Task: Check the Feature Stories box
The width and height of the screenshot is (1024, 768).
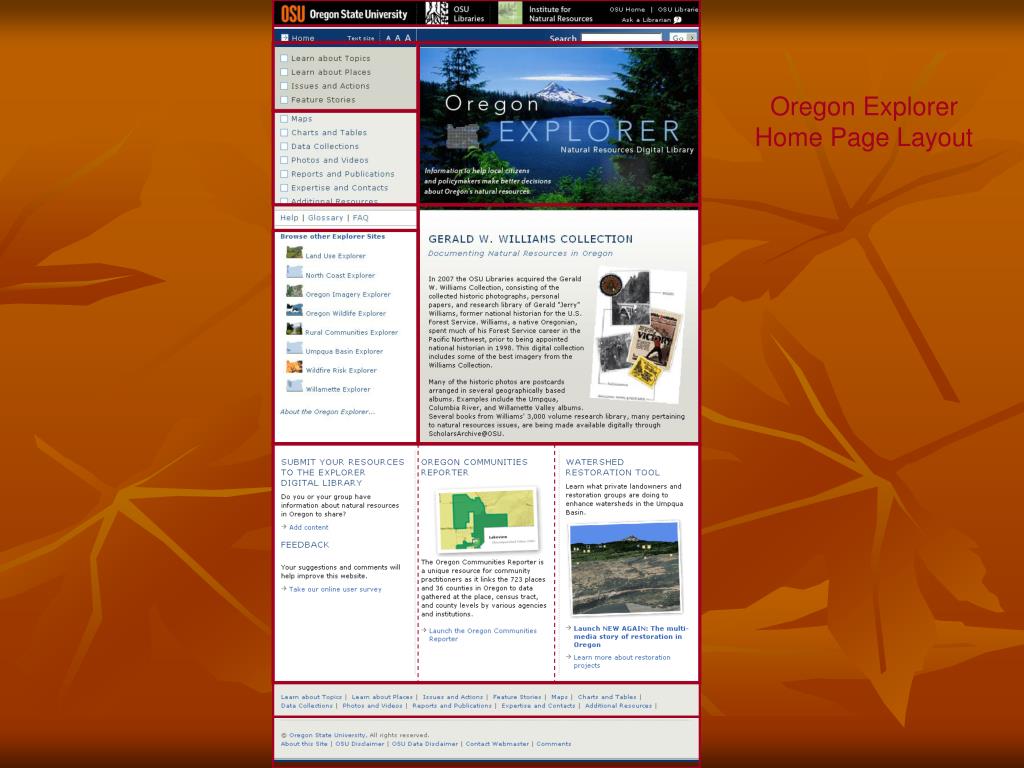Action: pos(284,99)
